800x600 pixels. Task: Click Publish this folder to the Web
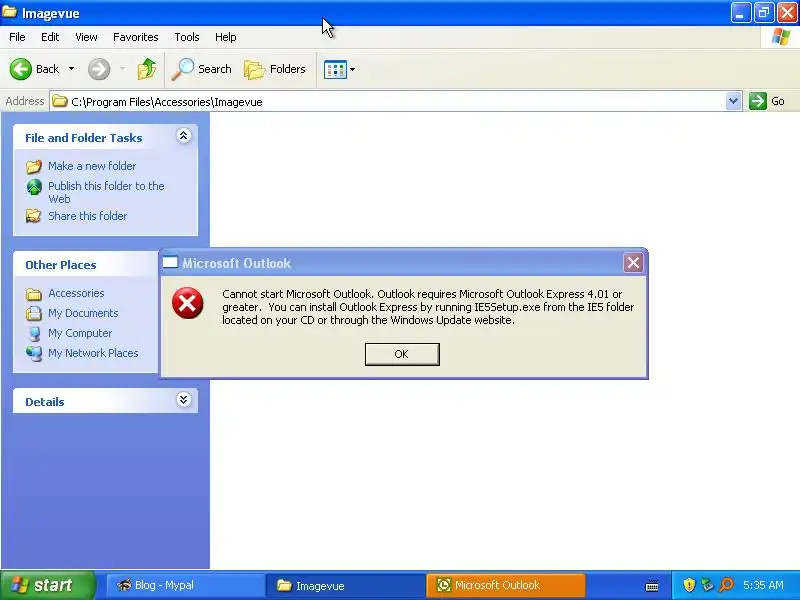106,192
